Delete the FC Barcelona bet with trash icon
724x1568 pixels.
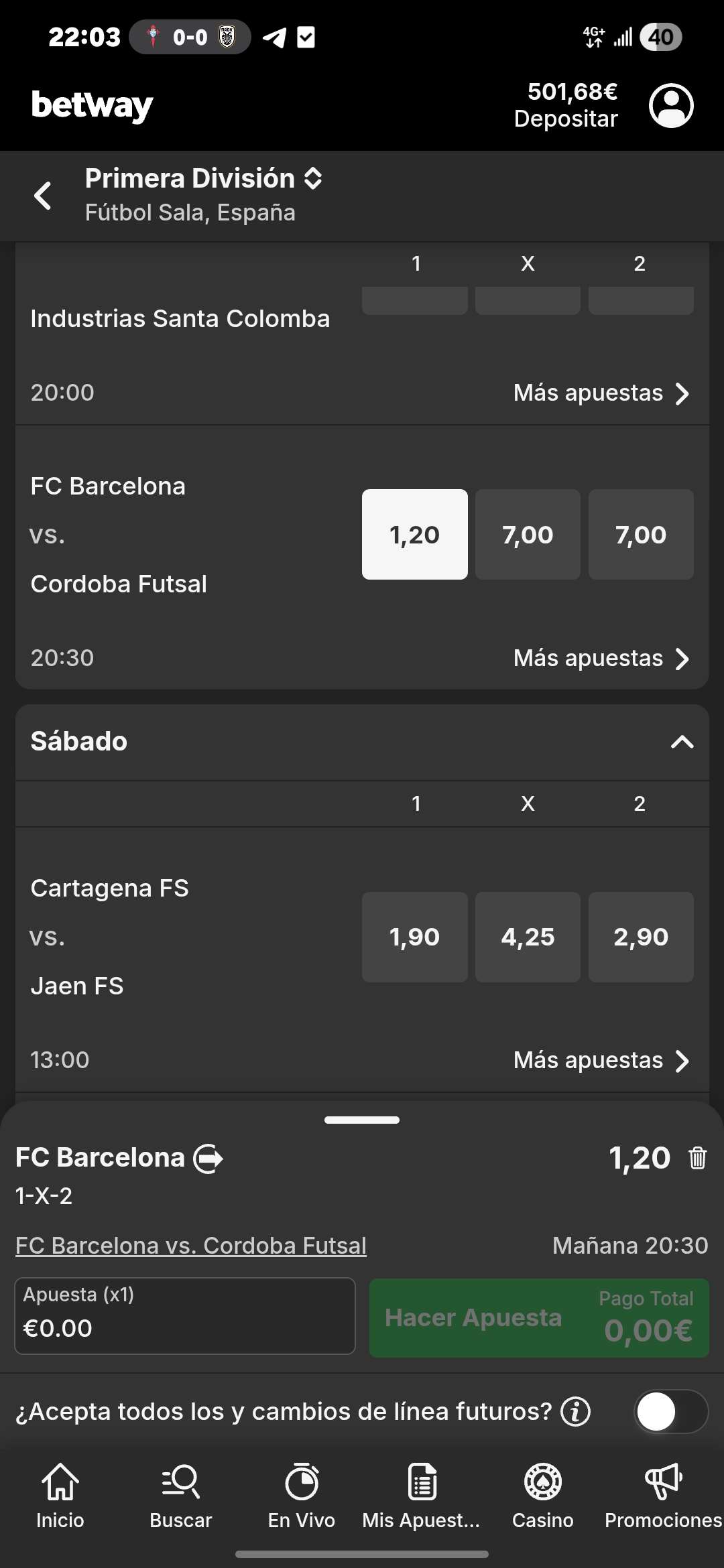pos(697,1158)
